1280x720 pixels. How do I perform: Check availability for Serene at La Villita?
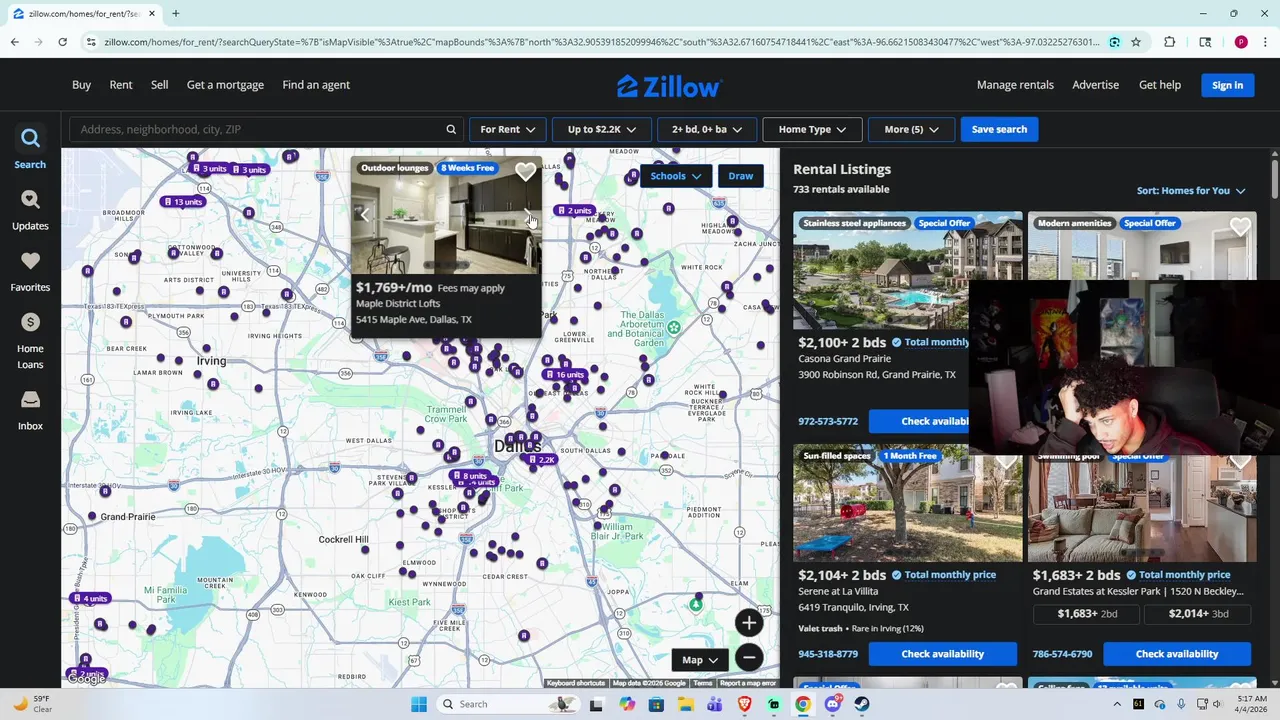tap(943, 654)
